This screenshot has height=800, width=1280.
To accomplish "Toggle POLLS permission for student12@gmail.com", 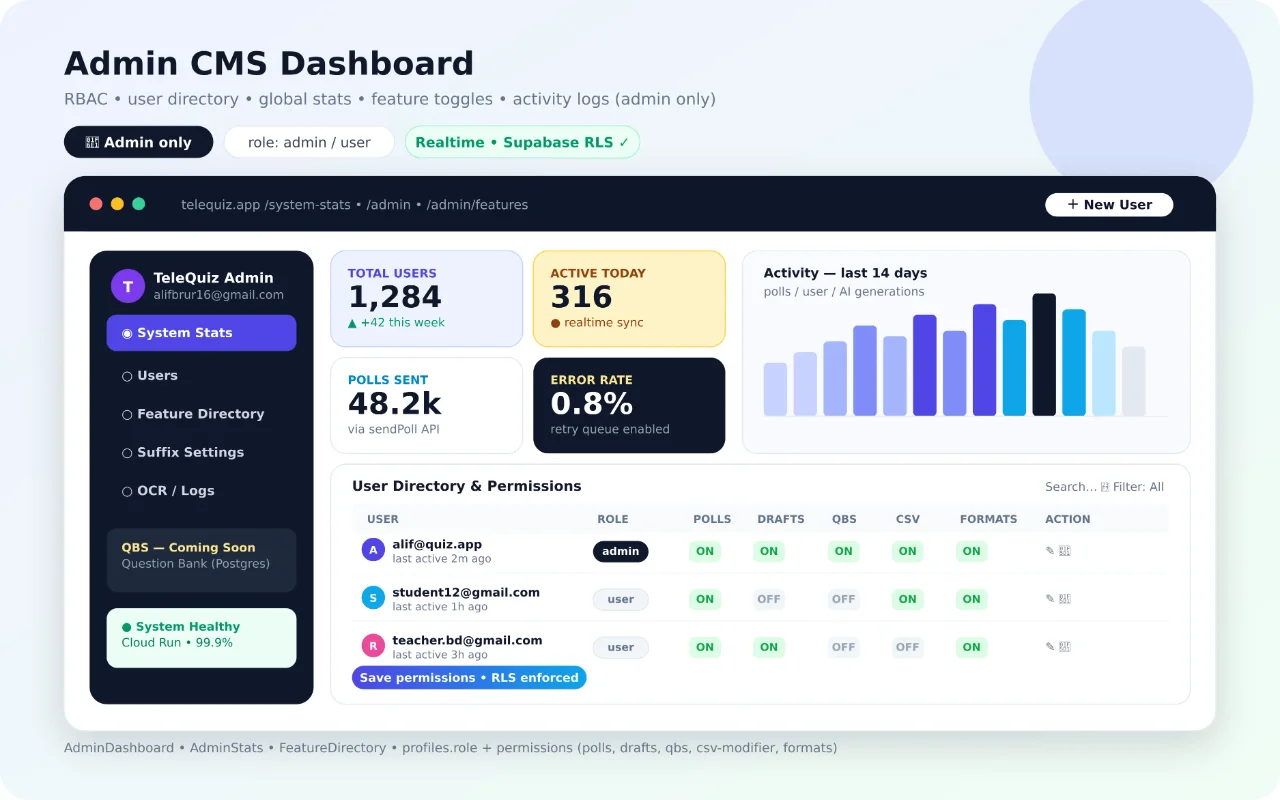I will 705,599.
